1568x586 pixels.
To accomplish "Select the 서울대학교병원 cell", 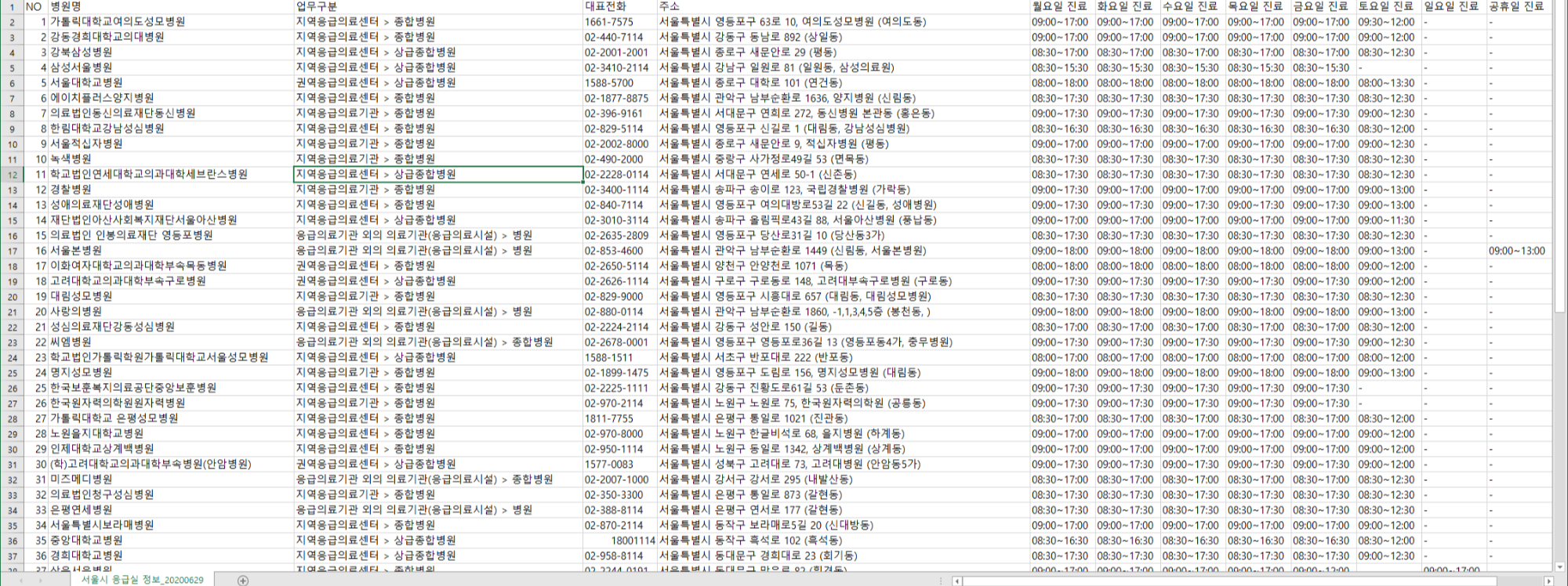I will pyautogui.click(x=171, y=83).
